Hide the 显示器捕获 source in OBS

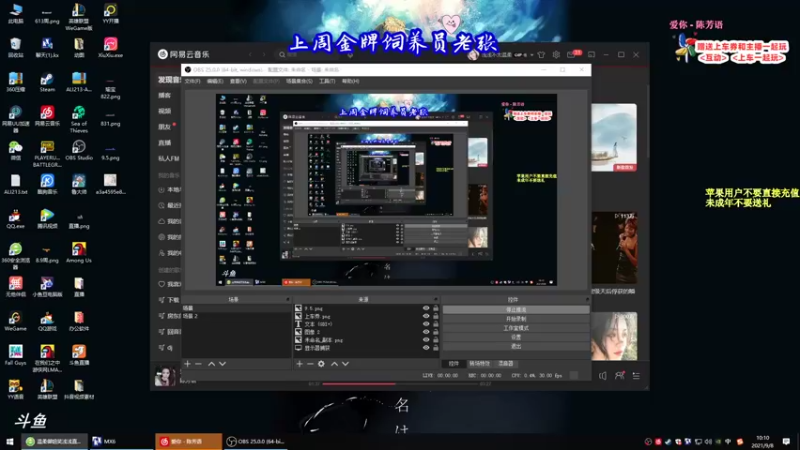coord(426,348)
